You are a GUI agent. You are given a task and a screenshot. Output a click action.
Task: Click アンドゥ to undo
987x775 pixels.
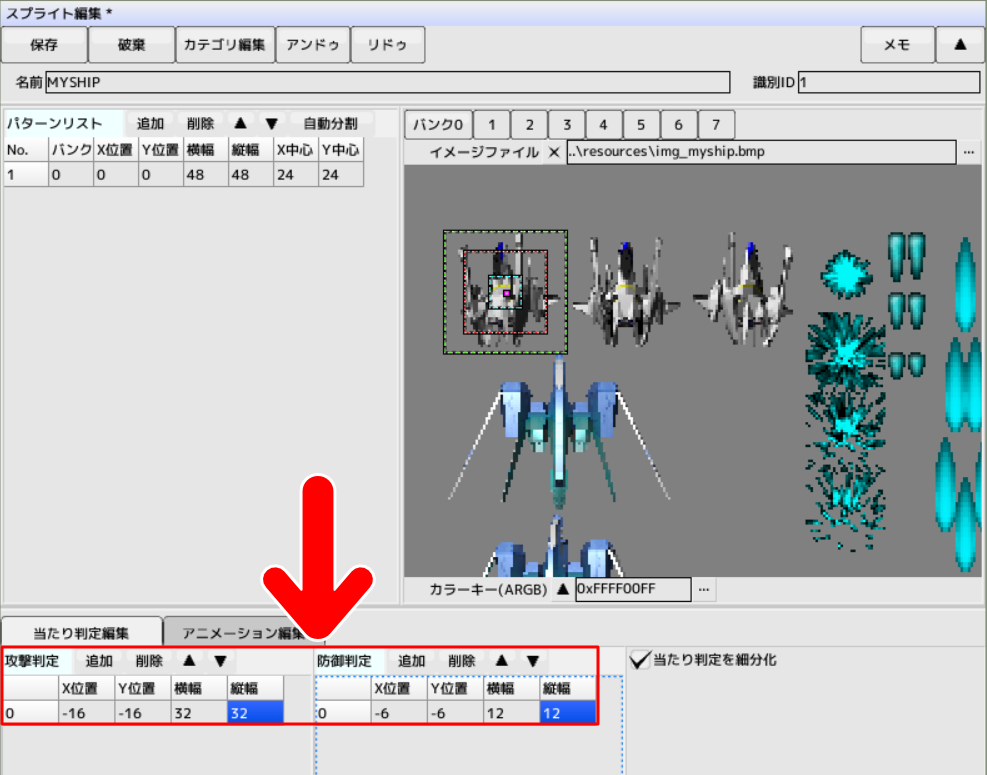(313, 45)
